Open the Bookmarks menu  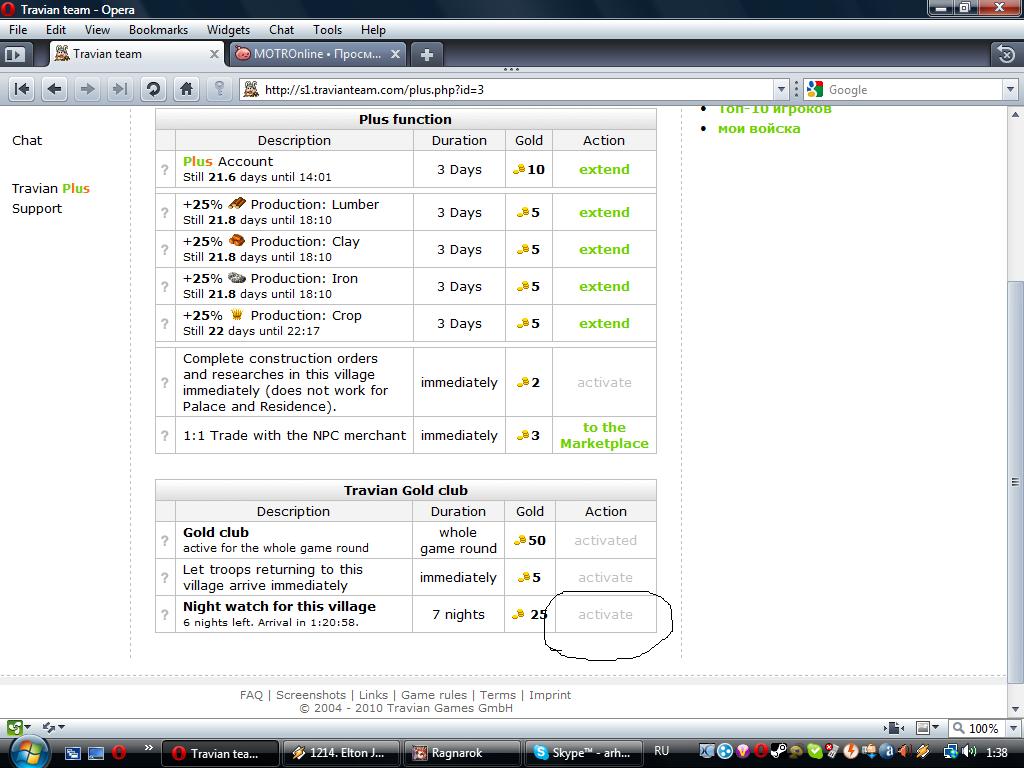(158, 30)
